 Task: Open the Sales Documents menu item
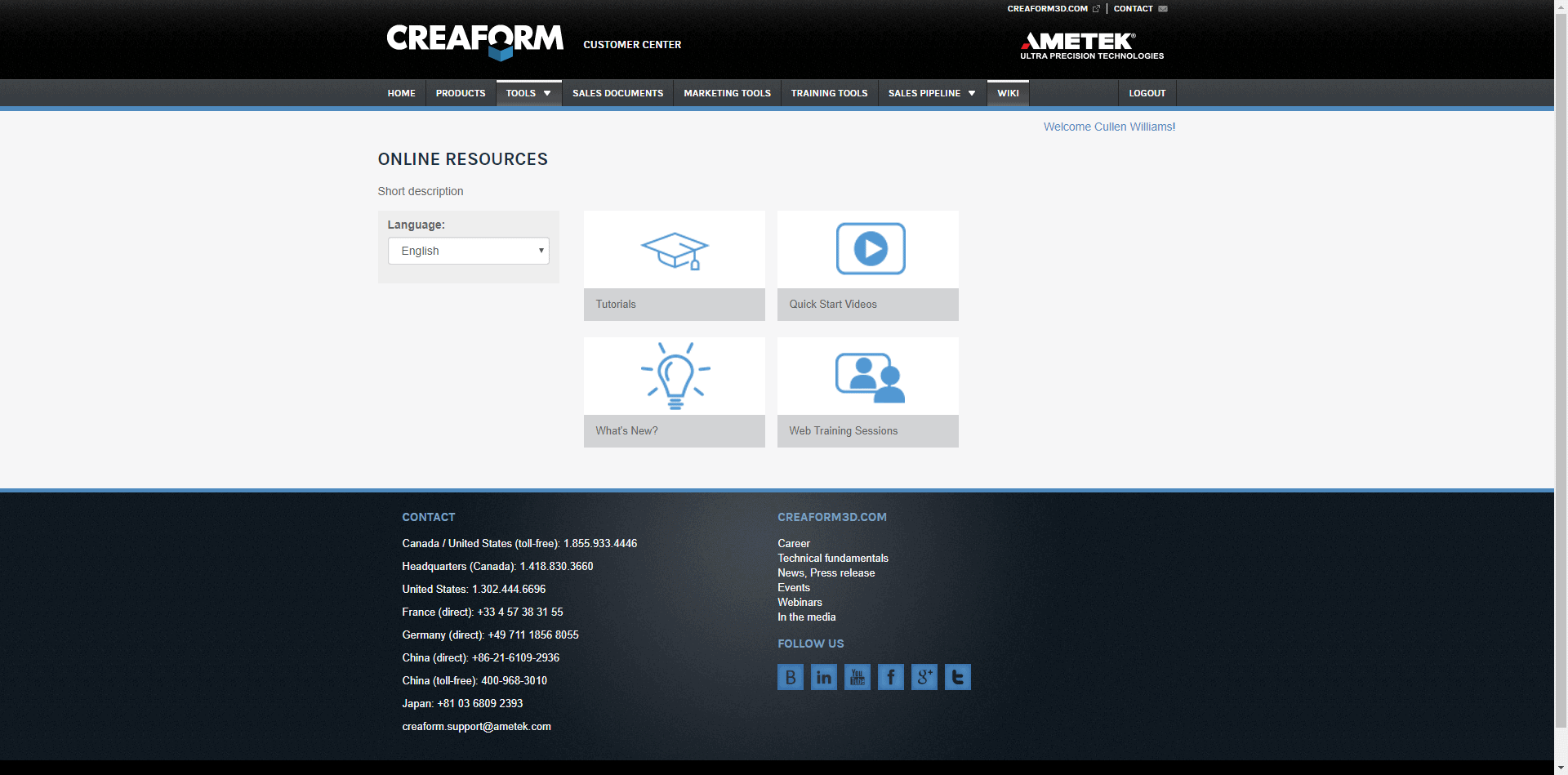617,93
